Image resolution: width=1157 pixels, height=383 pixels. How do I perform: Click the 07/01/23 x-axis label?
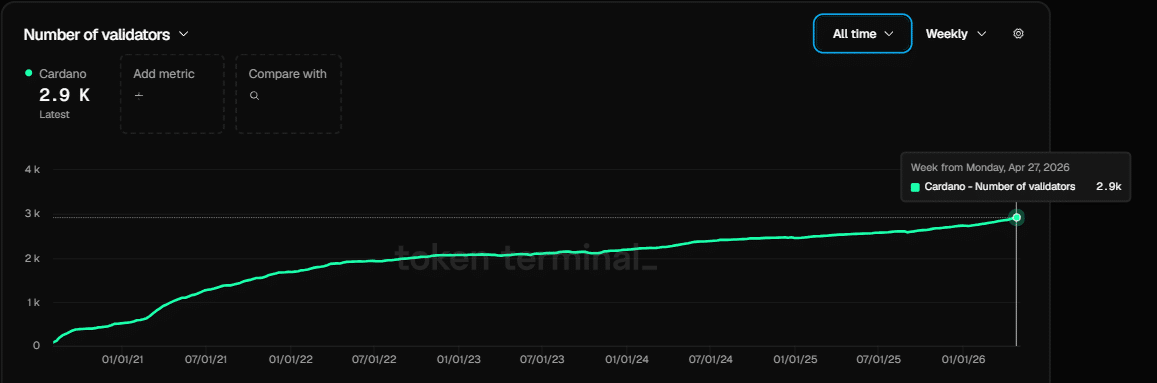(x=542, y=360)
